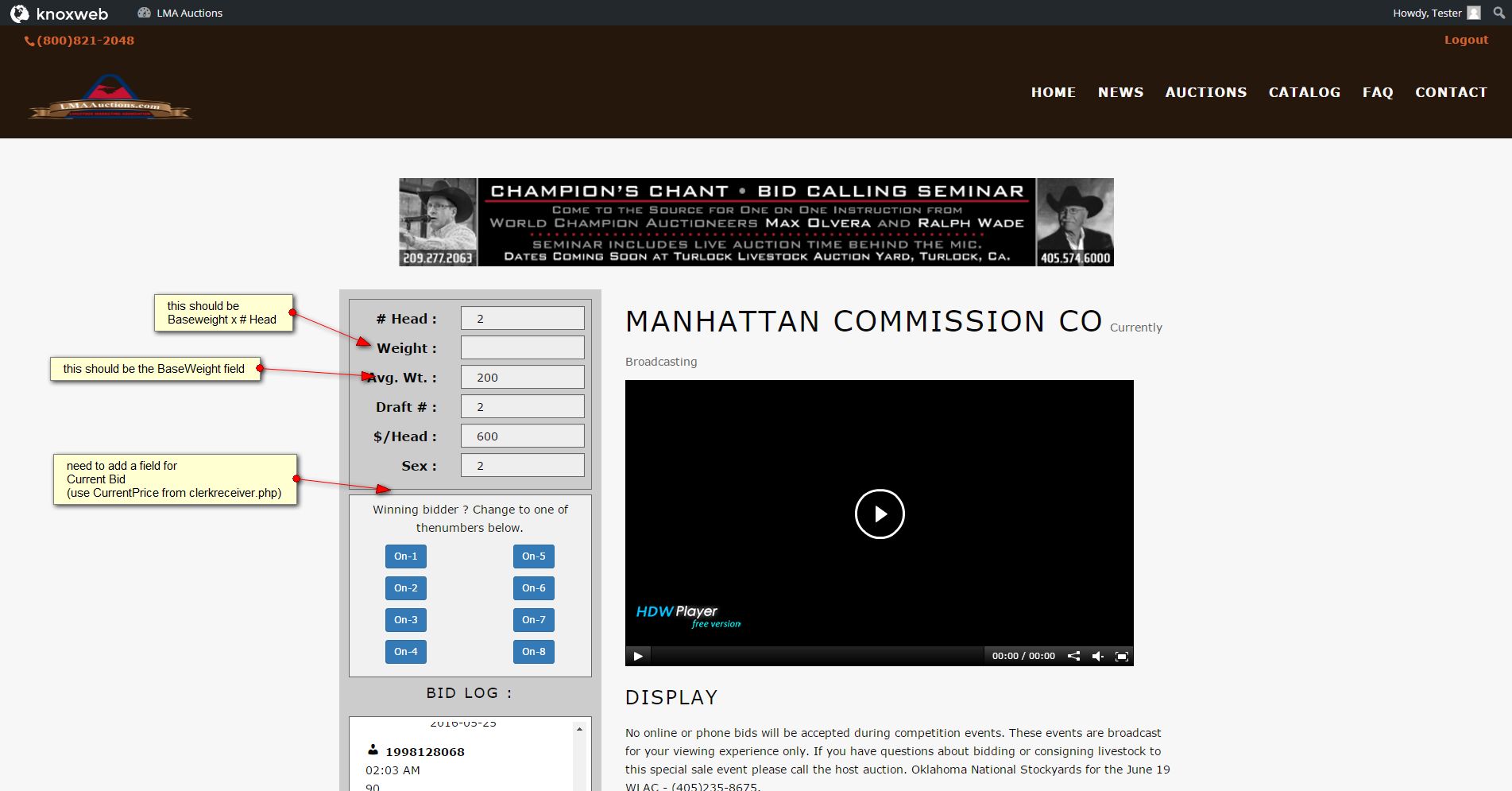
Task: Click the Logout link
Action: (1466, 40)
